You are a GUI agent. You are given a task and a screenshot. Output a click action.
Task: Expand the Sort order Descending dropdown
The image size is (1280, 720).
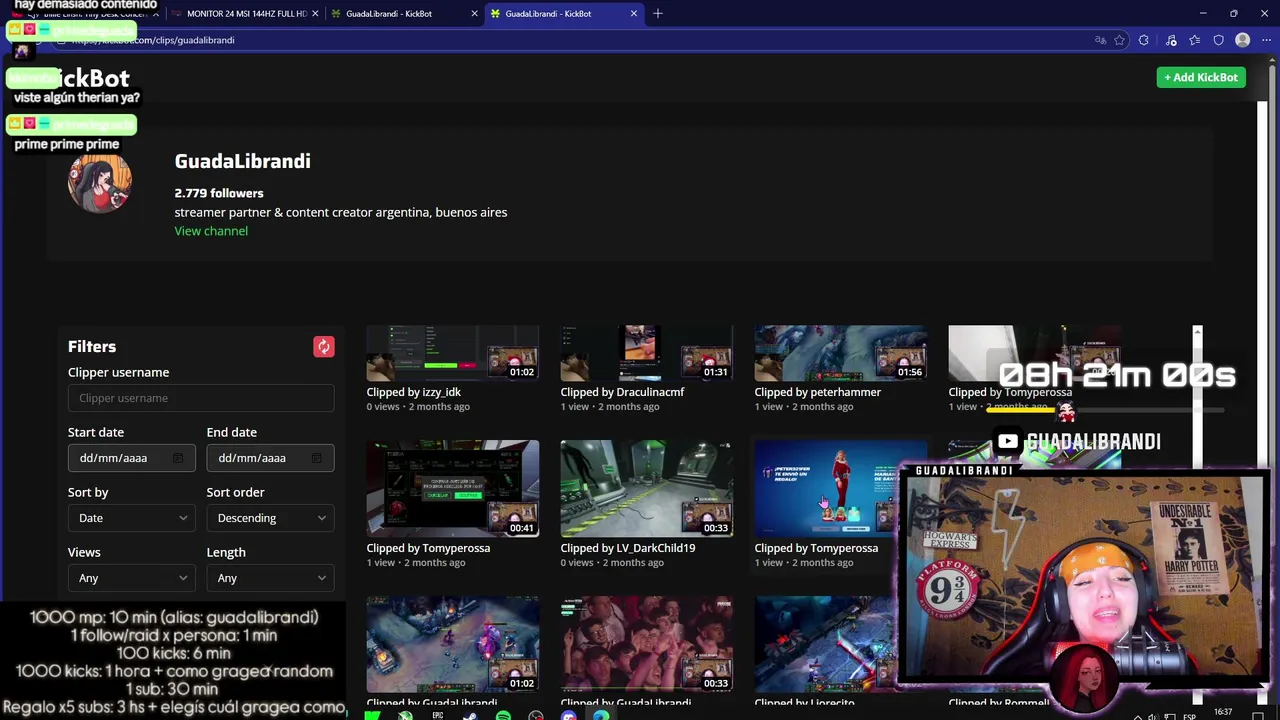pyautogui.click(x=270, y=518)
